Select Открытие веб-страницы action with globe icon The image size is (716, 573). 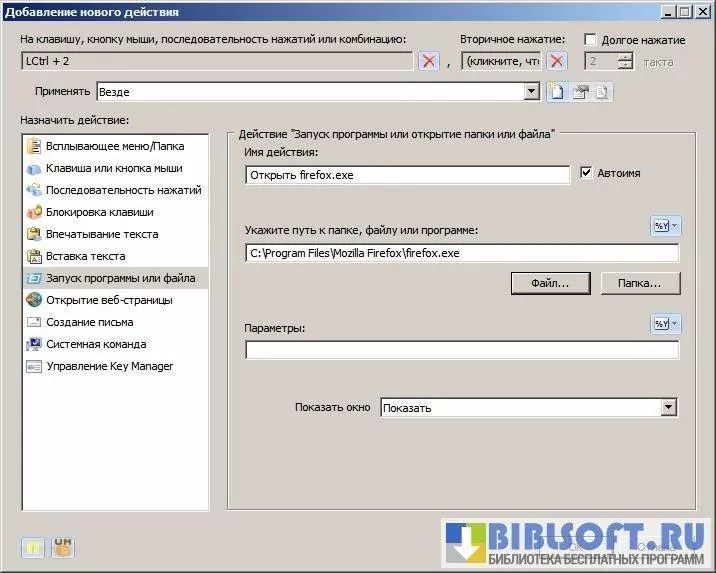(x=109, y=300)
